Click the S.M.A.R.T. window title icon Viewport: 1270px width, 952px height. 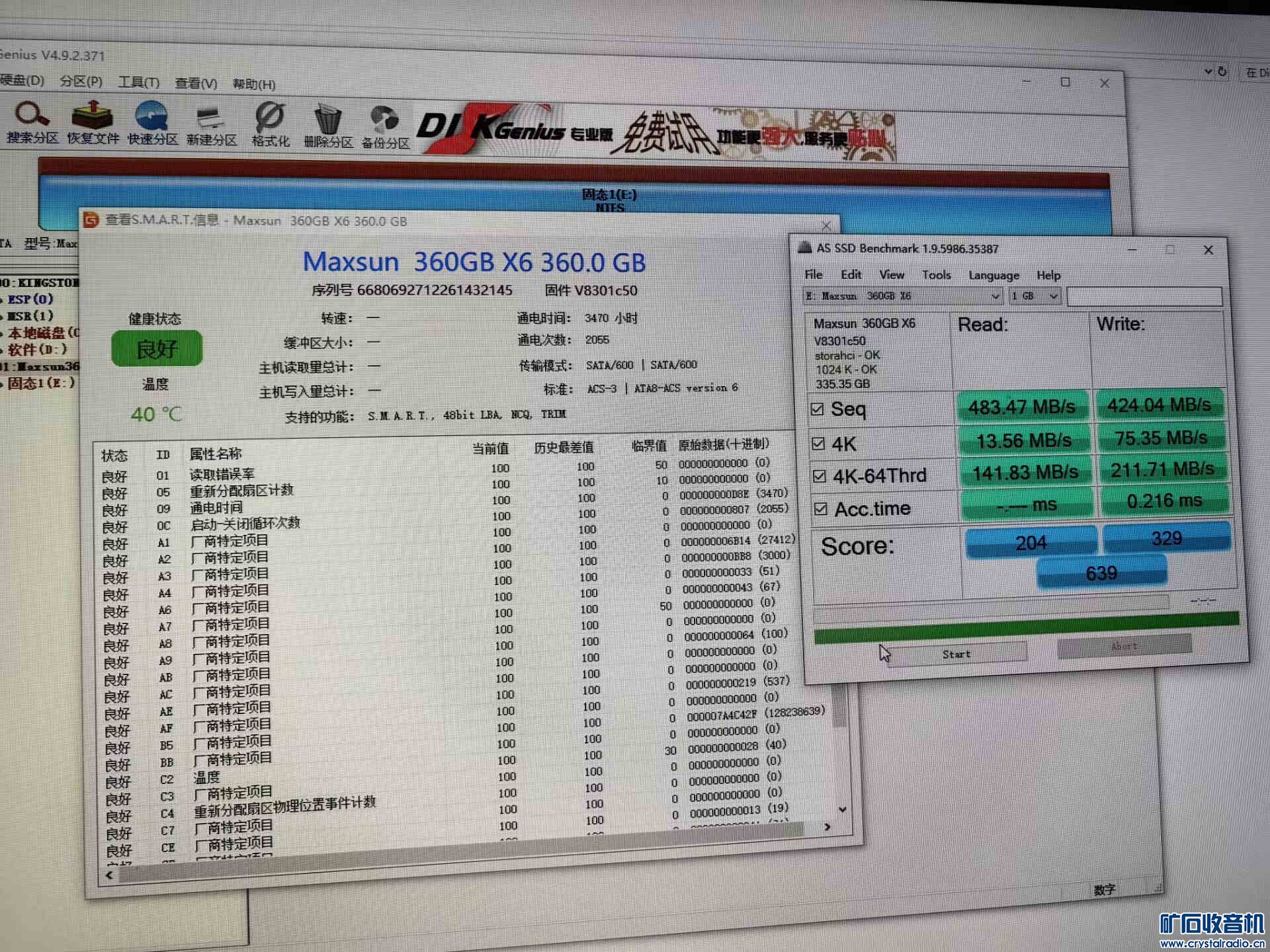(91, 220)
